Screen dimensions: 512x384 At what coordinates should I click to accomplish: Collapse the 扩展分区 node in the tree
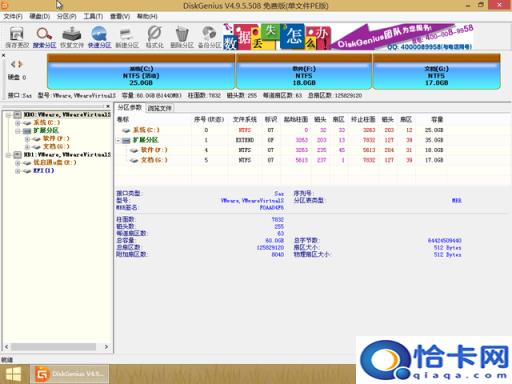coord(18,131)
